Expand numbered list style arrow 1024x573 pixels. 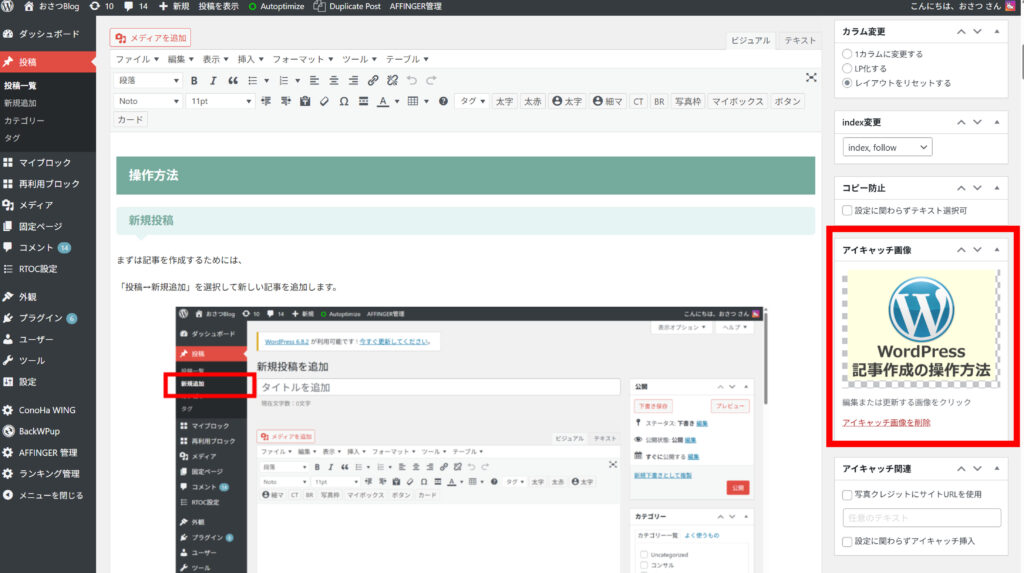coord(298,80)
